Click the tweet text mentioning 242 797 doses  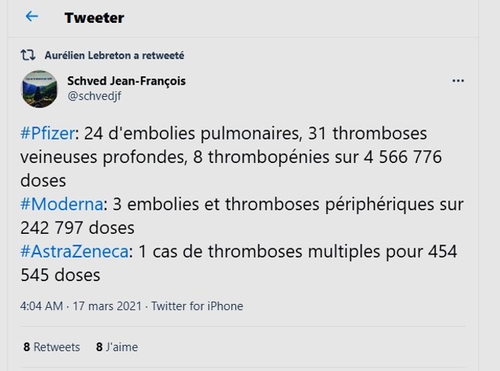(77, 228)
